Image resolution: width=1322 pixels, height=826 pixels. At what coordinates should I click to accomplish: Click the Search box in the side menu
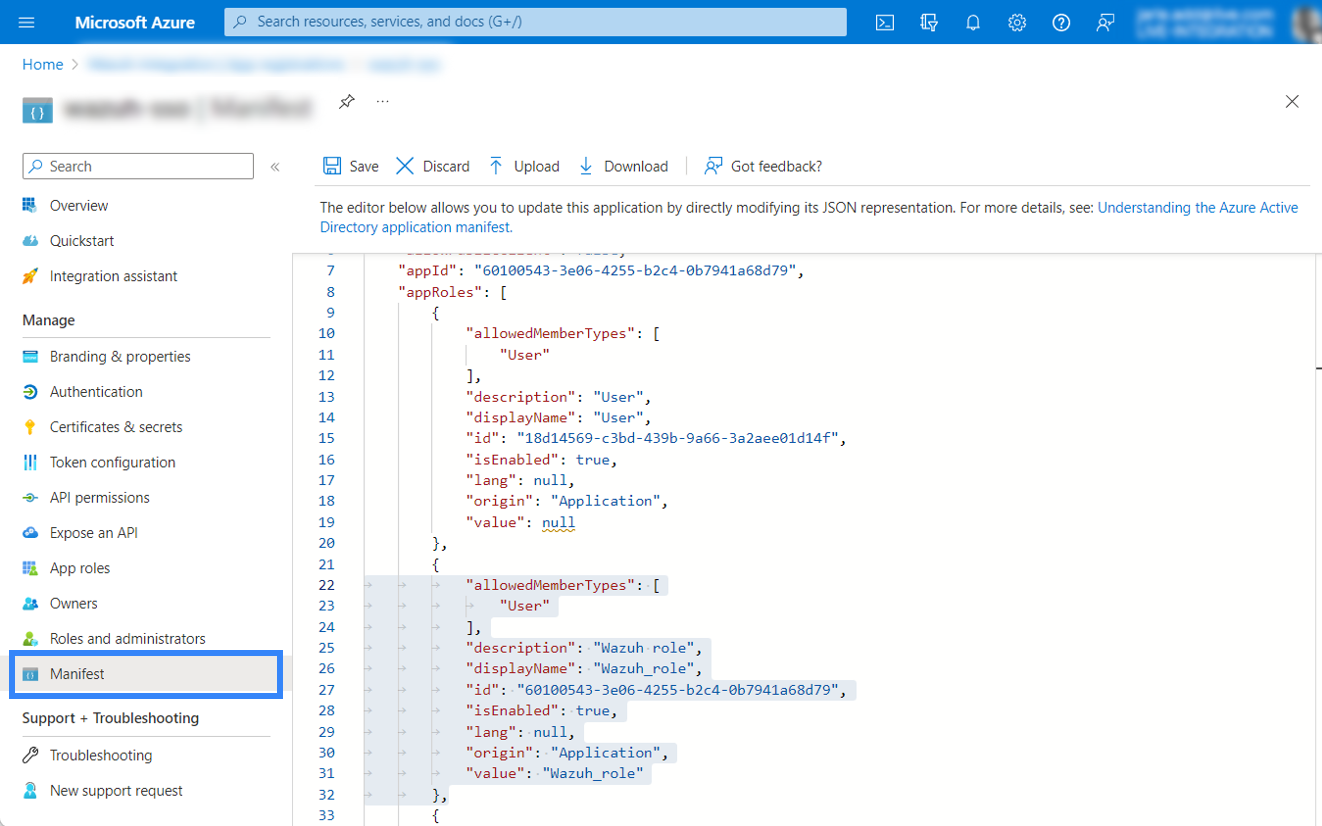point(138,166)
